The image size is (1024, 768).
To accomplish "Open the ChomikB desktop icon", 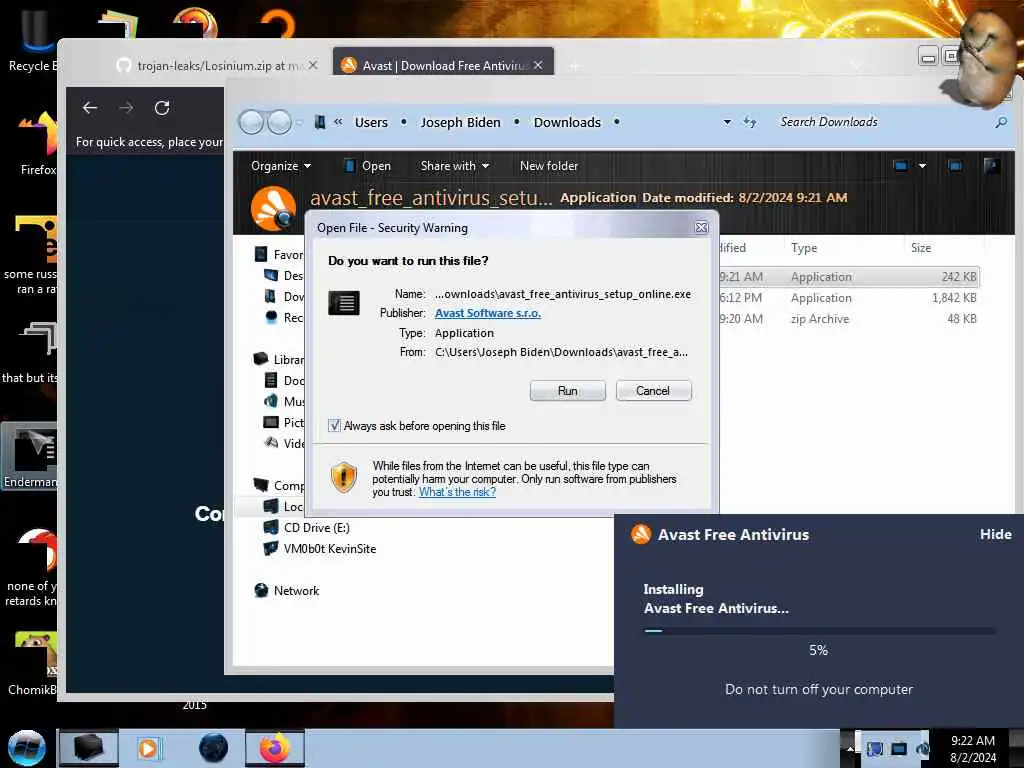I will (33, 664).
